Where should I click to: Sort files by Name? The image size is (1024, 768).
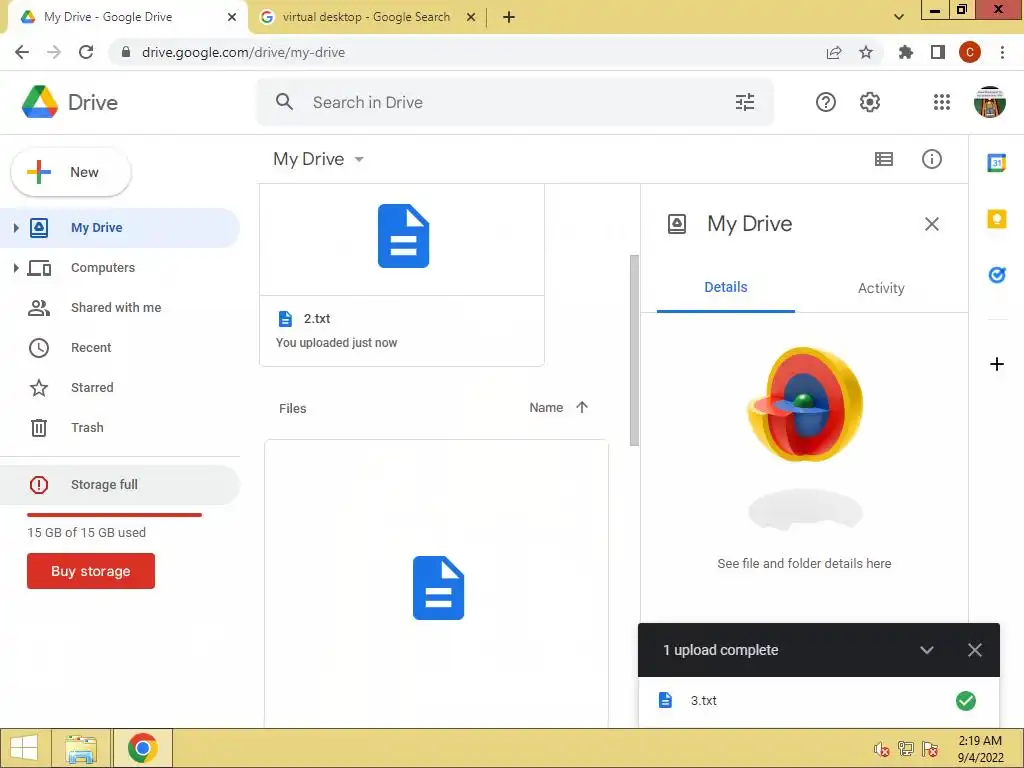click(546, 407)
